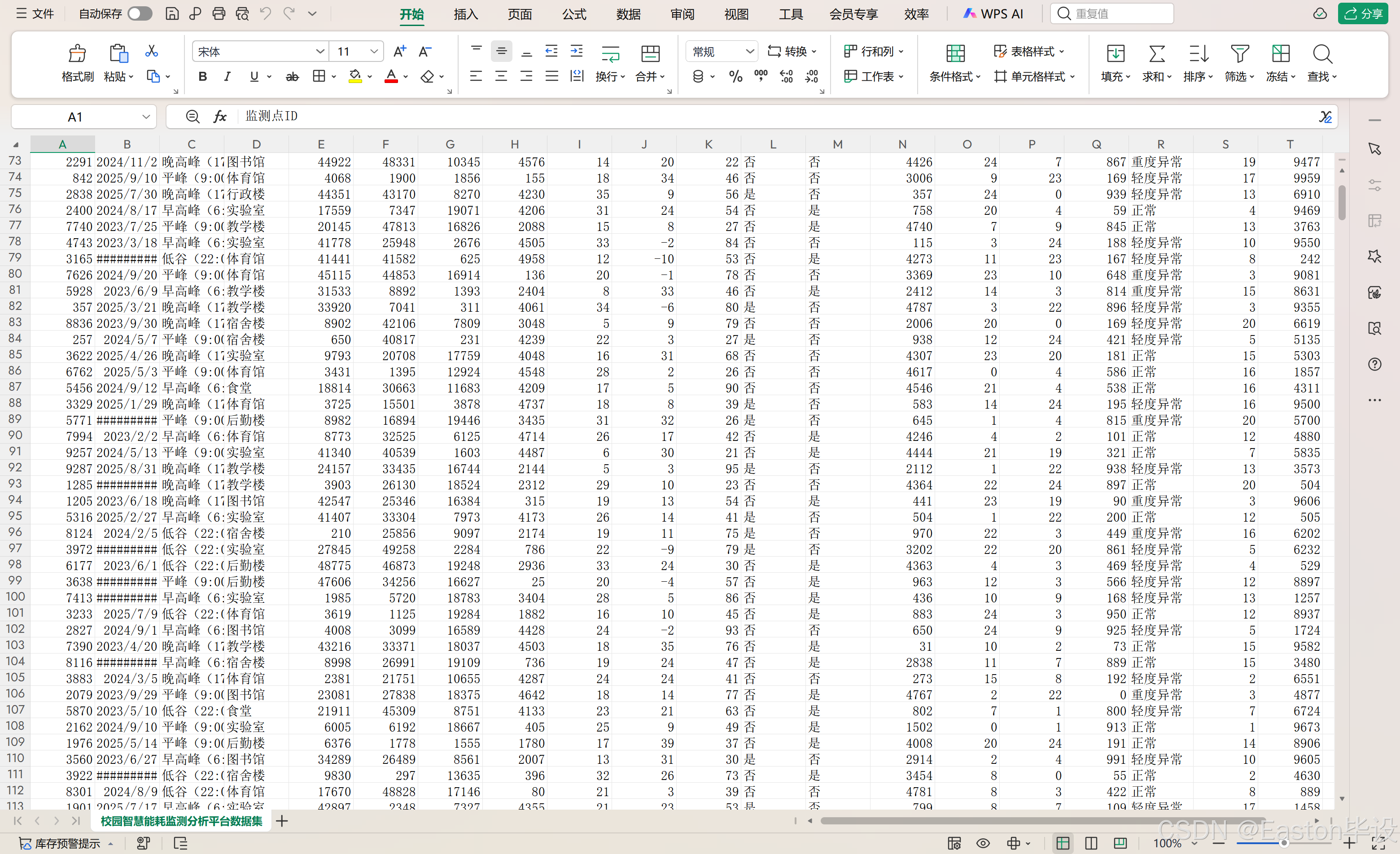
Task: Click the center horizontal alignment icon
Action: (501, 76)
